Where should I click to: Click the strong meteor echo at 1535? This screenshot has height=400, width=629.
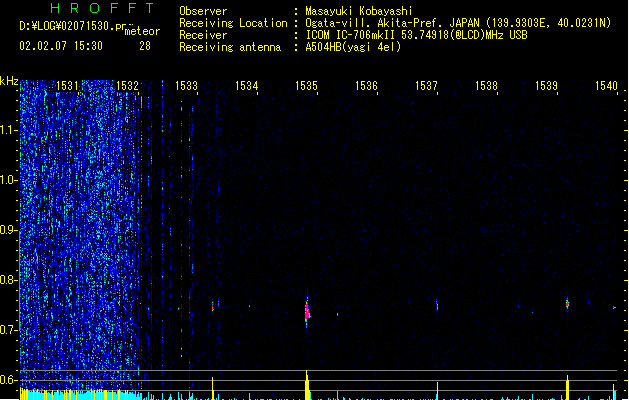[307, 310]
